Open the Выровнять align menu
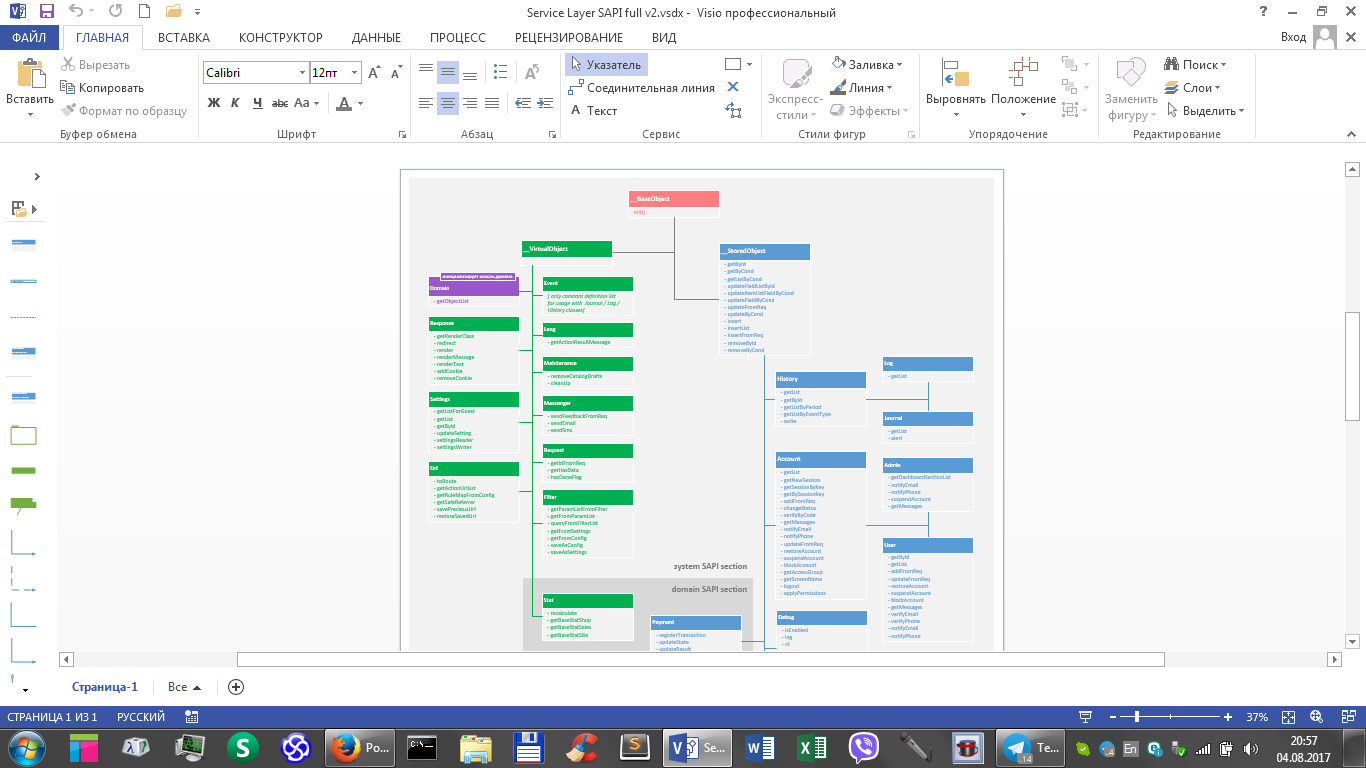1366x768 pixels. [956, 88]
